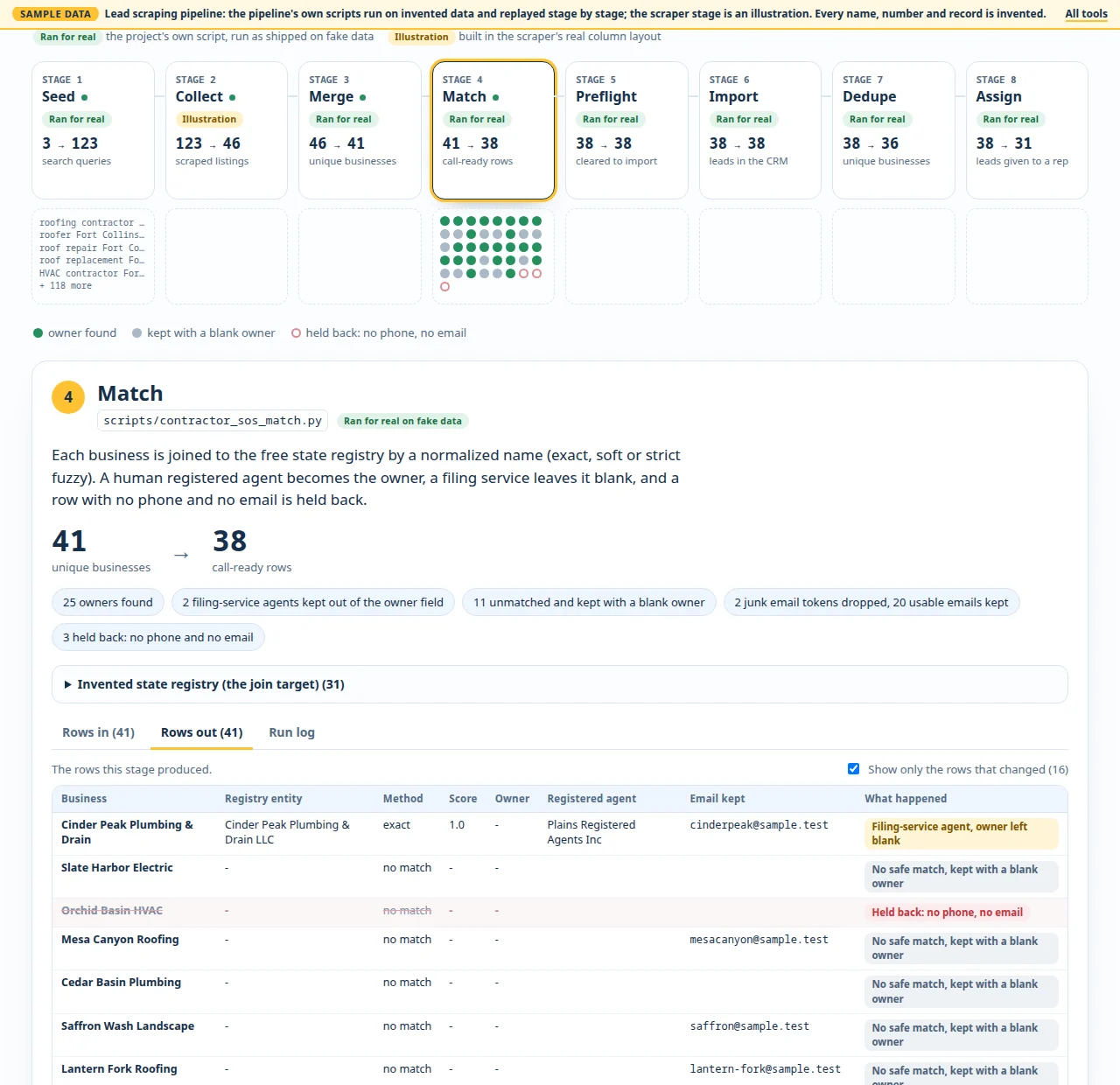Click the Method column header
This screenshot has width=1120, height=1085.
(403, 799)
